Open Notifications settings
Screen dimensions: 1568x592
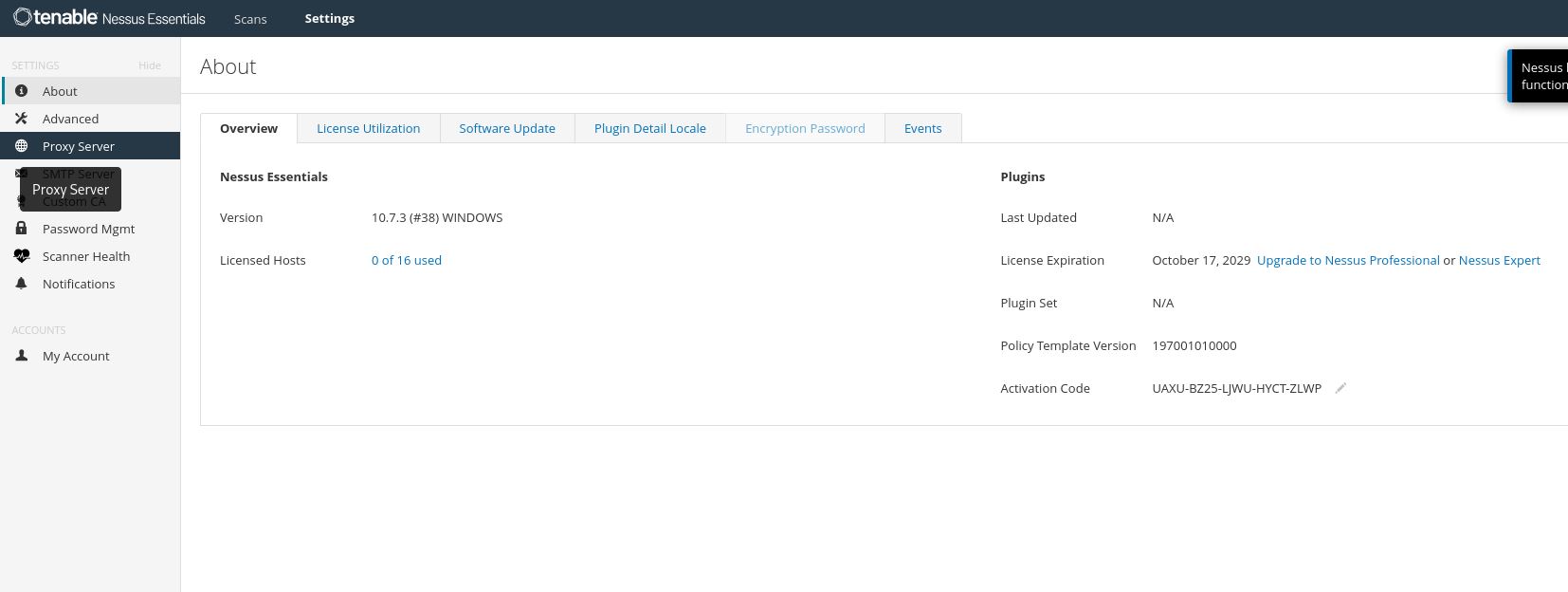click(x=90, y=284)
